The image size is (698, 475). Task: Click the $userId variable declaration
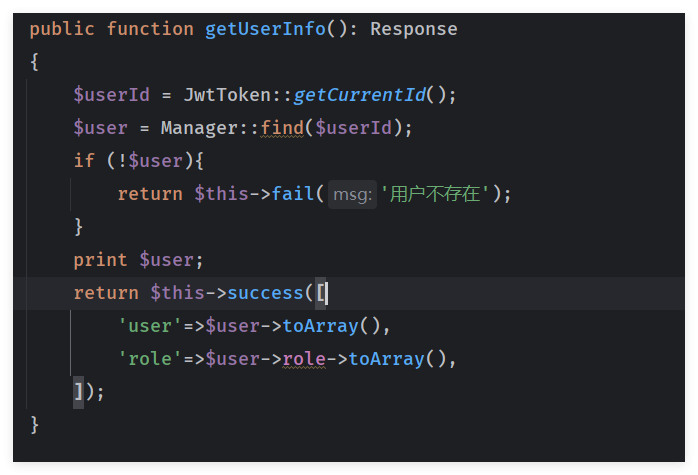[x=112, y=95]
